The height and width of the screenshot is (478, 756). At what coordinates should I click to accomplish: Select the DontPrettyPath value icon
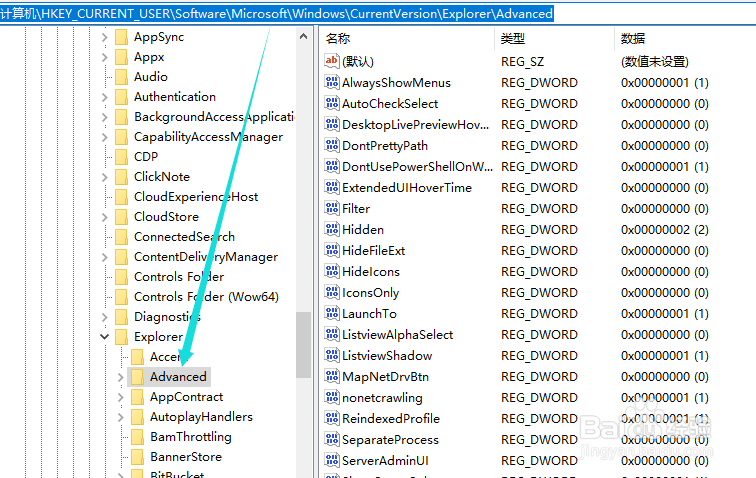(332, 145)
